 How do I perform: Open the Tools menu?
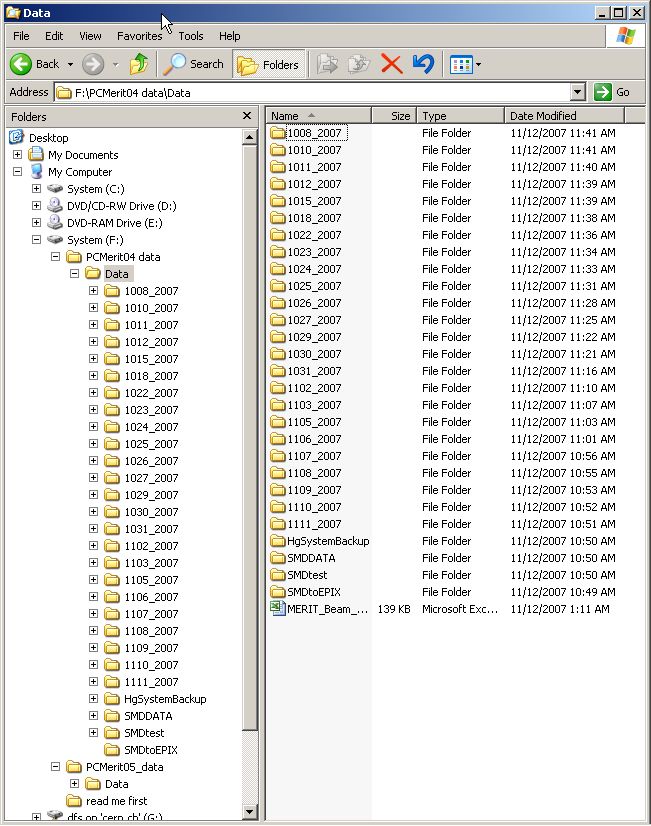tap(191, 36)
